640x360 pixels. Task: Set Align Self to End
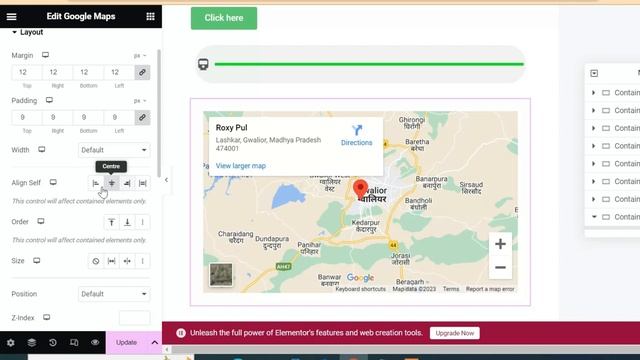(127, 183)
